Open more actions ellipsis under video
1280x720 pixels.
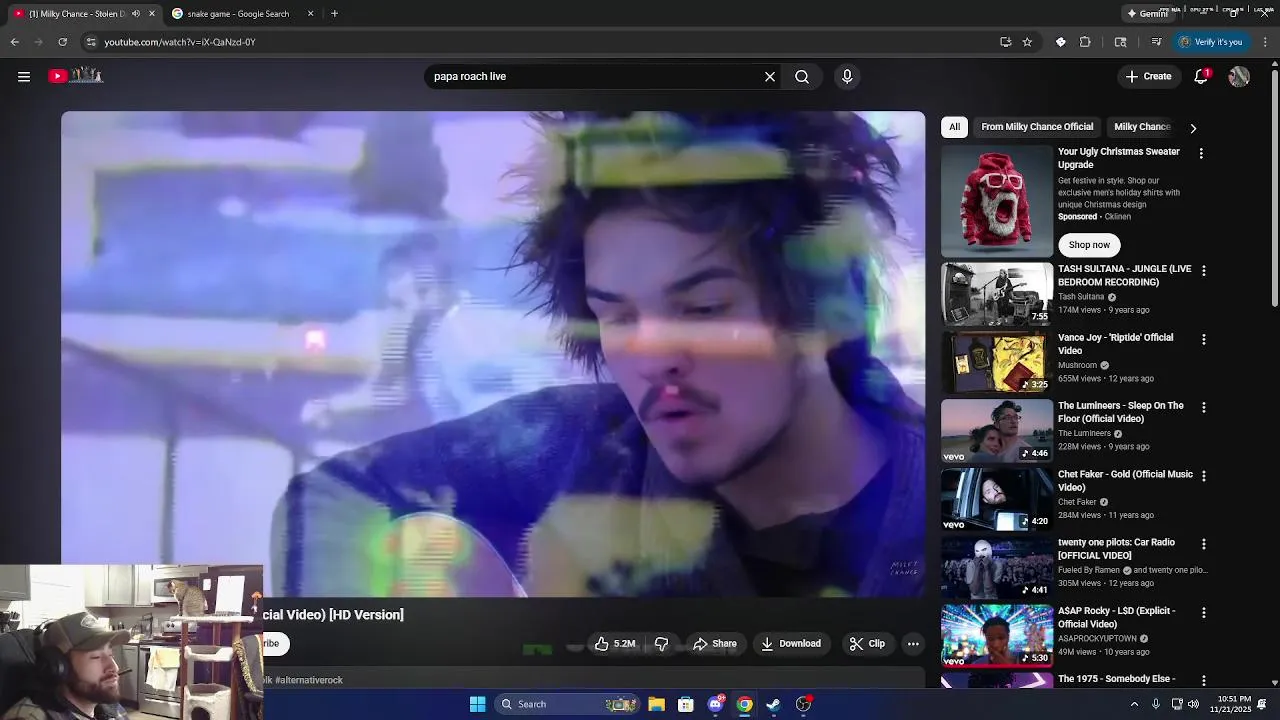(913, 644)
